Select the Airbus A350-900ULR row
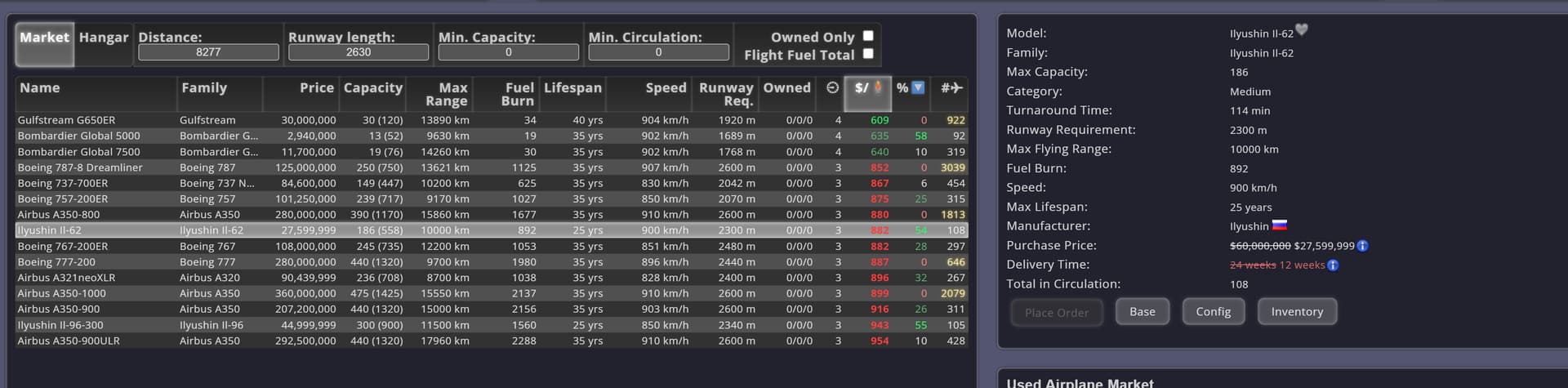The width and height of the screenshot is (1568, 388). 492,341
